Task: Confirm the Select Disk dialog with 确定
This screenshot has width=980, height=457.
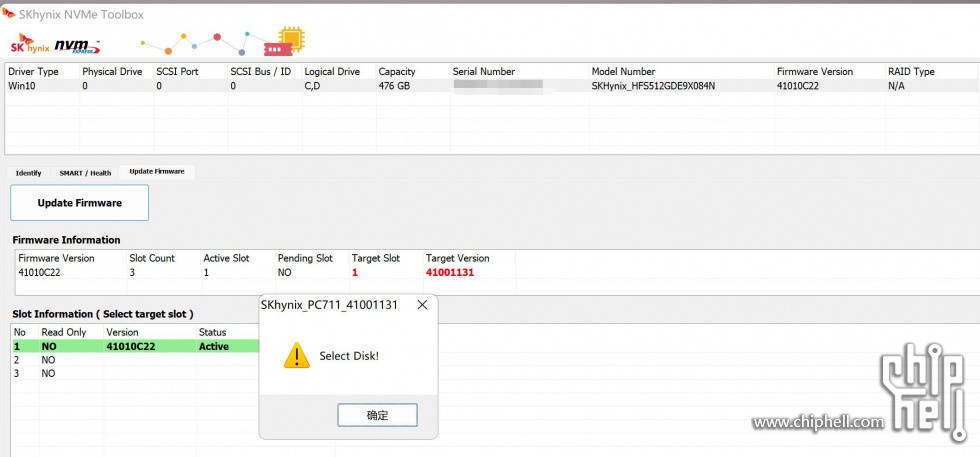Action: pos(378,415)
